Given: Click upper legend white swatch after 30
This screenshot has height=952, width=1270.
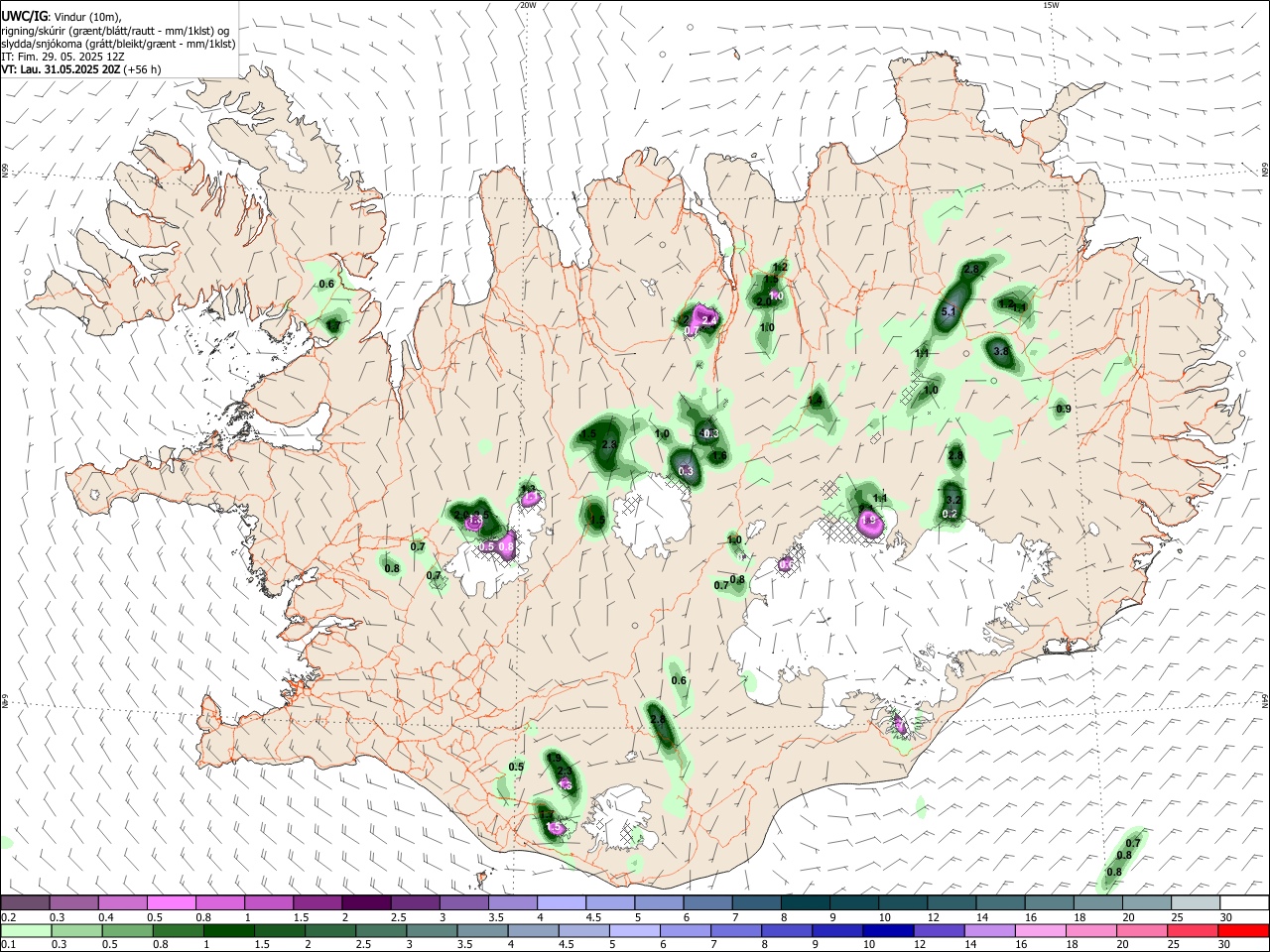Looking at the screenshot, I should click(1245, 903).
